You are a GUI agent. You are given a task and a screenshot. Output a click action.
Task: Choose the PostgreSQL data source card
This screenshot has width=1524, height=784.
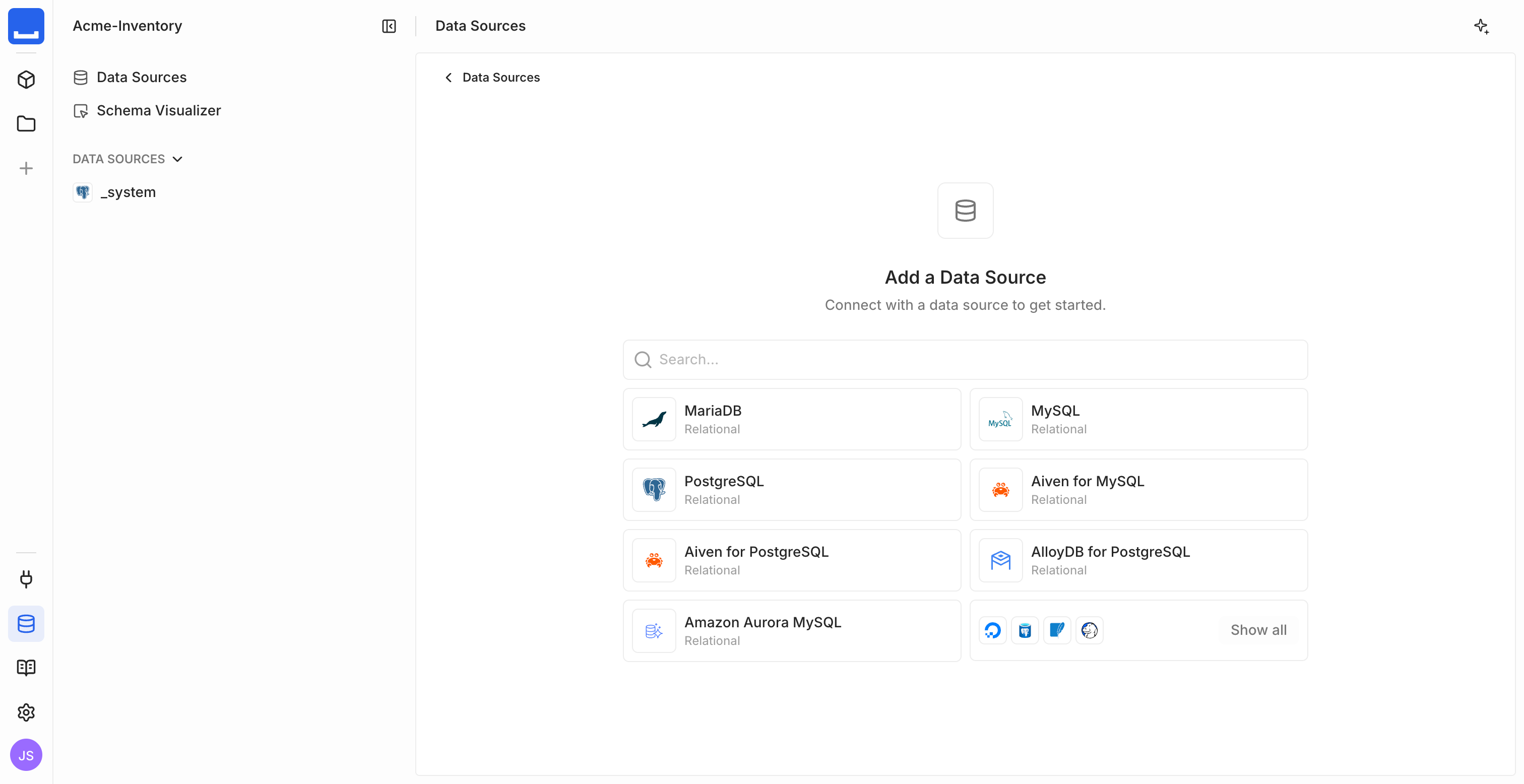(792, 489)
